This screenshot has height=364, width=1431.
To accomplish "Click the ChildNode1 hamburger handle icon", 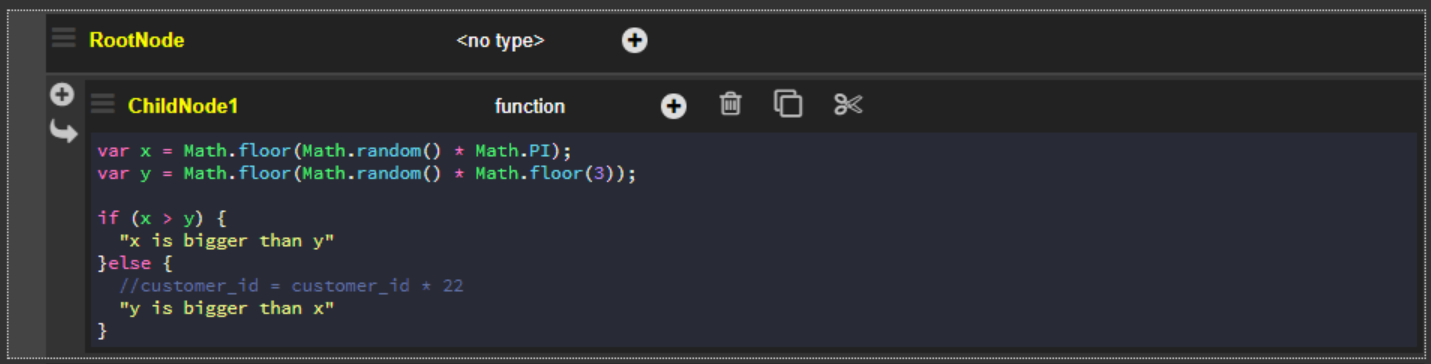I will pos(102,104).
